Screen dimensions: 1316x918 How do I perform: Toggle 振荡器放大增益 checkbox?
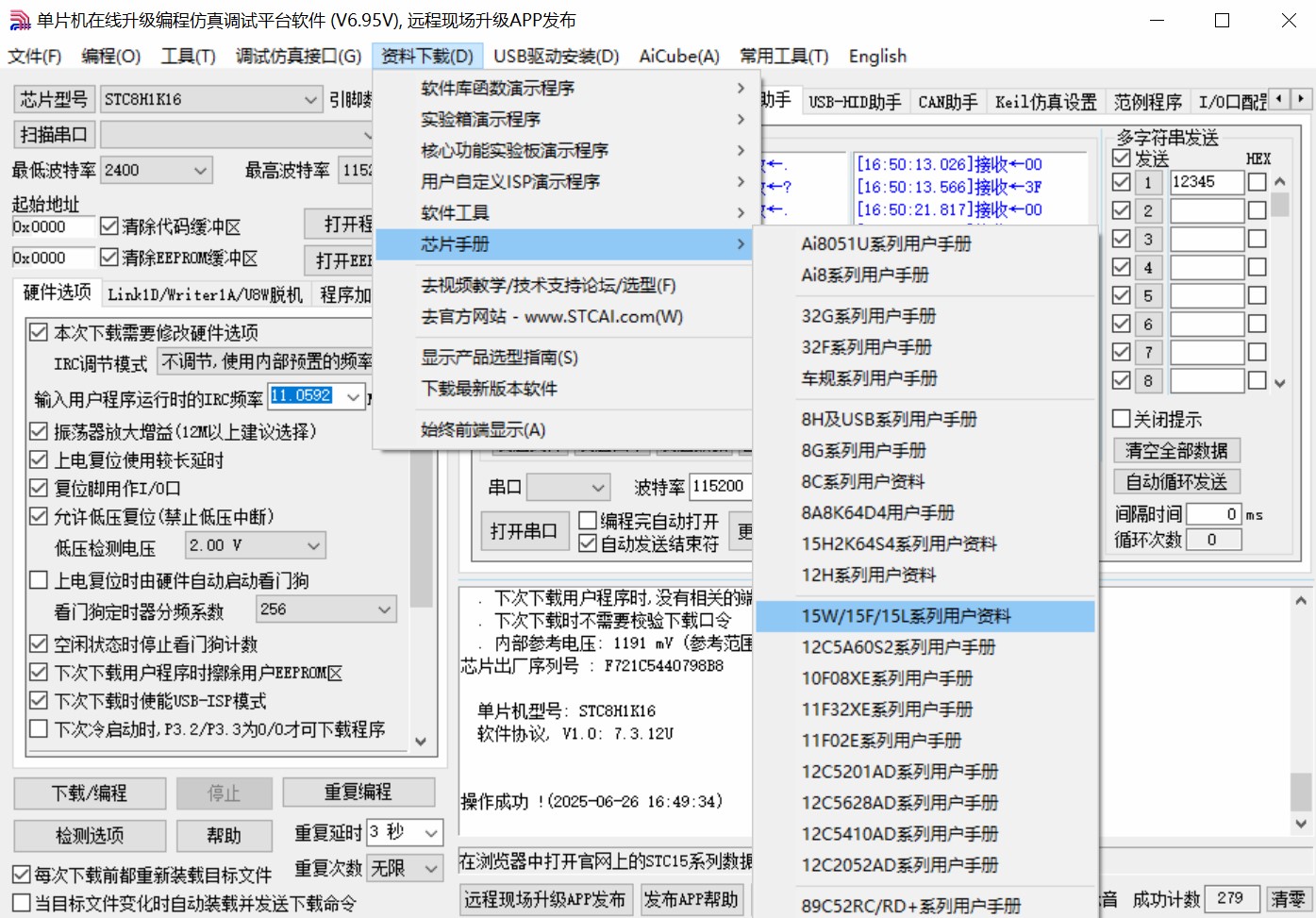(x=39, y=431)
